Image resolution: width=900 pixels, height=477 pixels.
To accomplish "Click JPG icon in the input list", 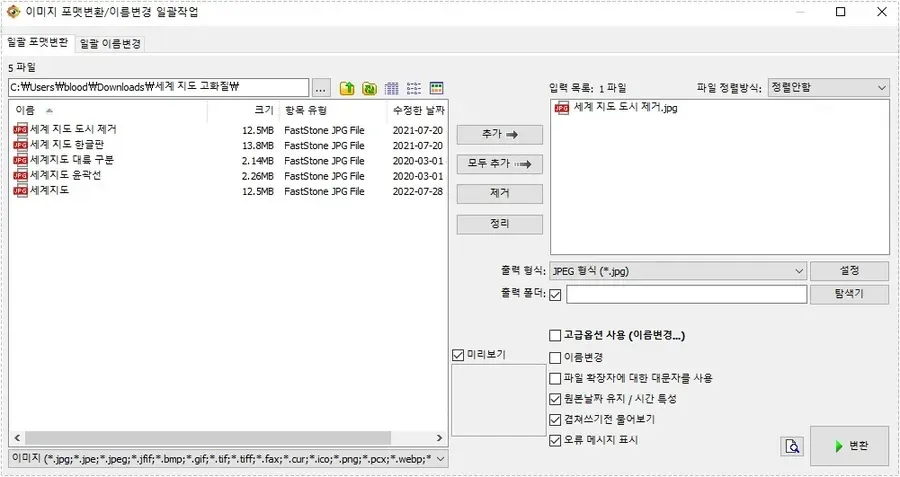I will coord(562,108).
